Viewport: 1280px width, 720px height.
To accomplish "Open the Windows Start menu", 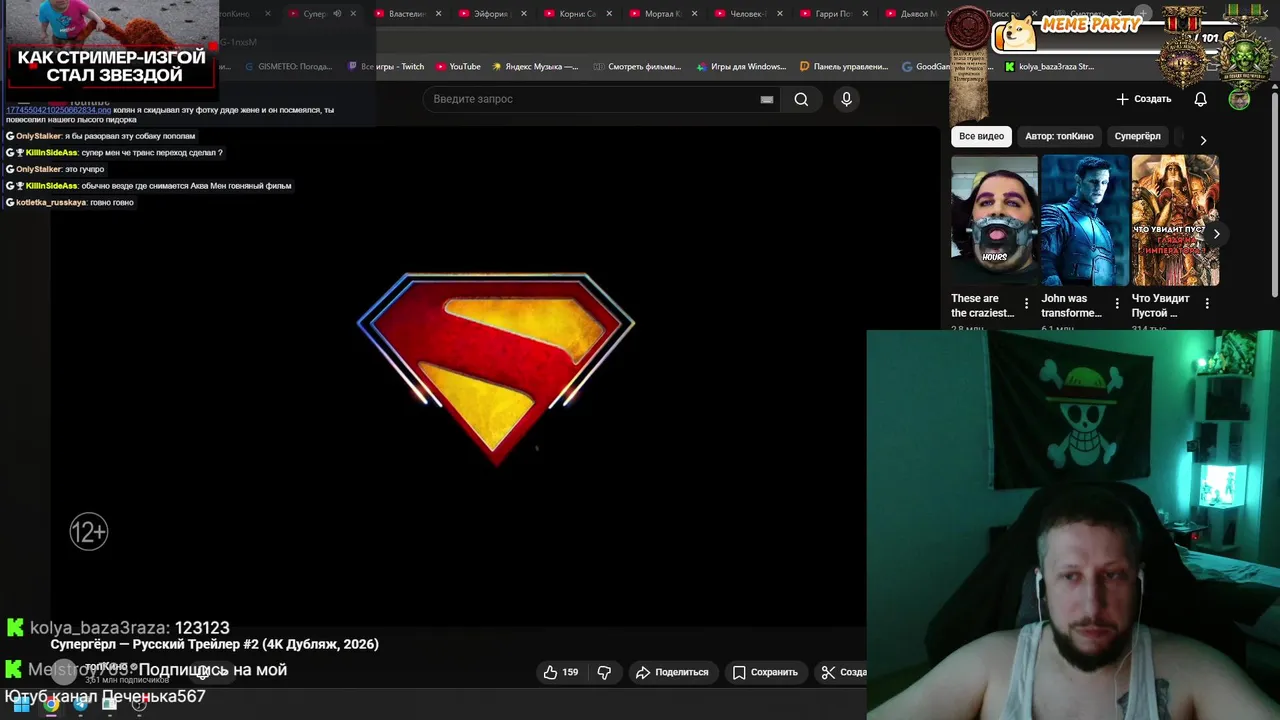I will point(21,704).
